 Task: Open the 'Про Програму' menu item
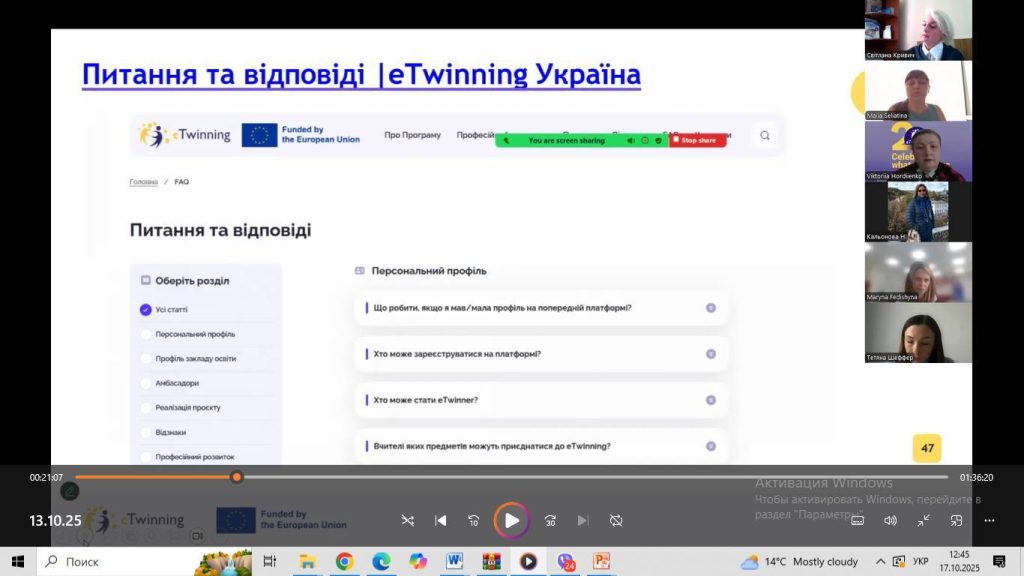[x=412, y=135]
